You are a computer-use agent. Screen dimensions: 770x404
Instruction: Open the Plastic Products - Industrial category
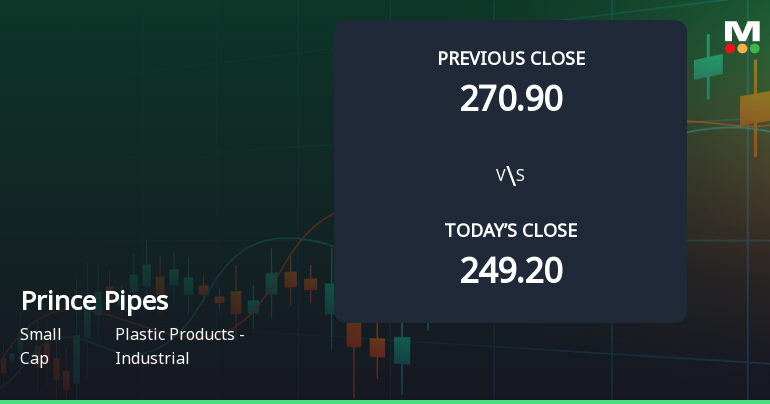[x=180, y=346]
